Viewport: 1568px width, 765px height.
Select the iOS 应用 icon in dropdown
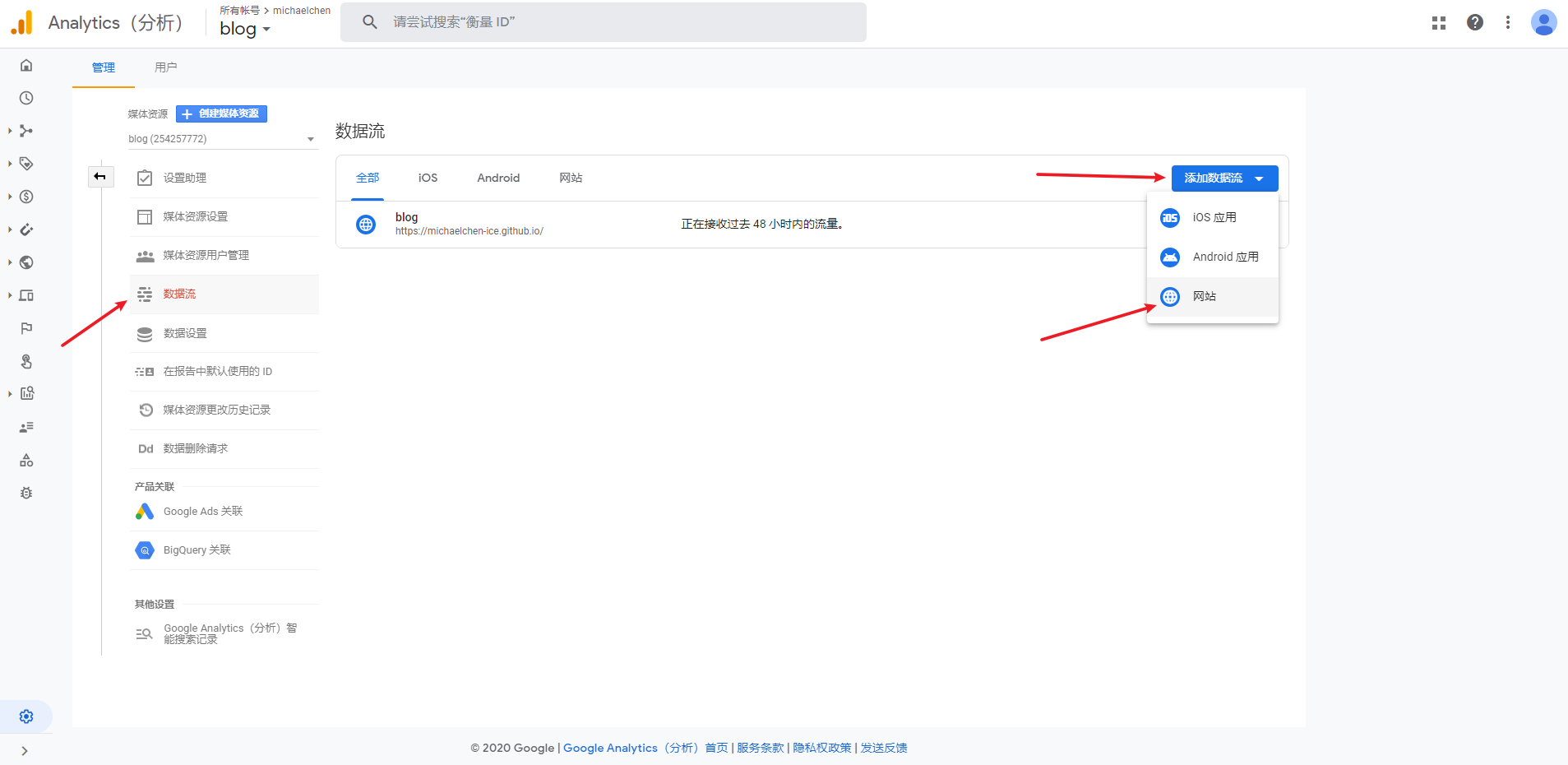[1170, 218]
